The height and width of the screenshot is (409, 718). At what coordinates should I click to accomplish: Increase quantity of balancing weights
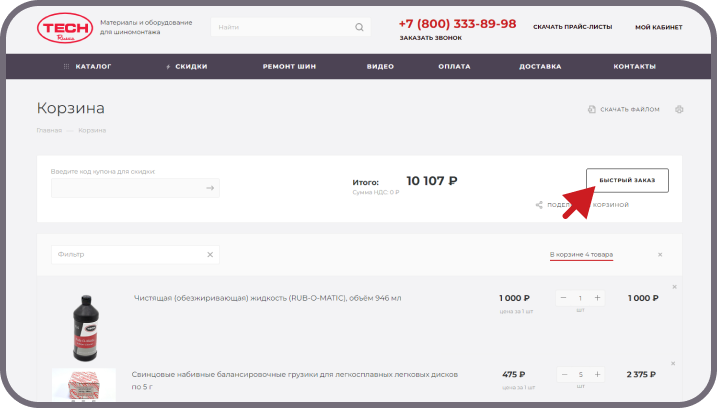[597, 375]
